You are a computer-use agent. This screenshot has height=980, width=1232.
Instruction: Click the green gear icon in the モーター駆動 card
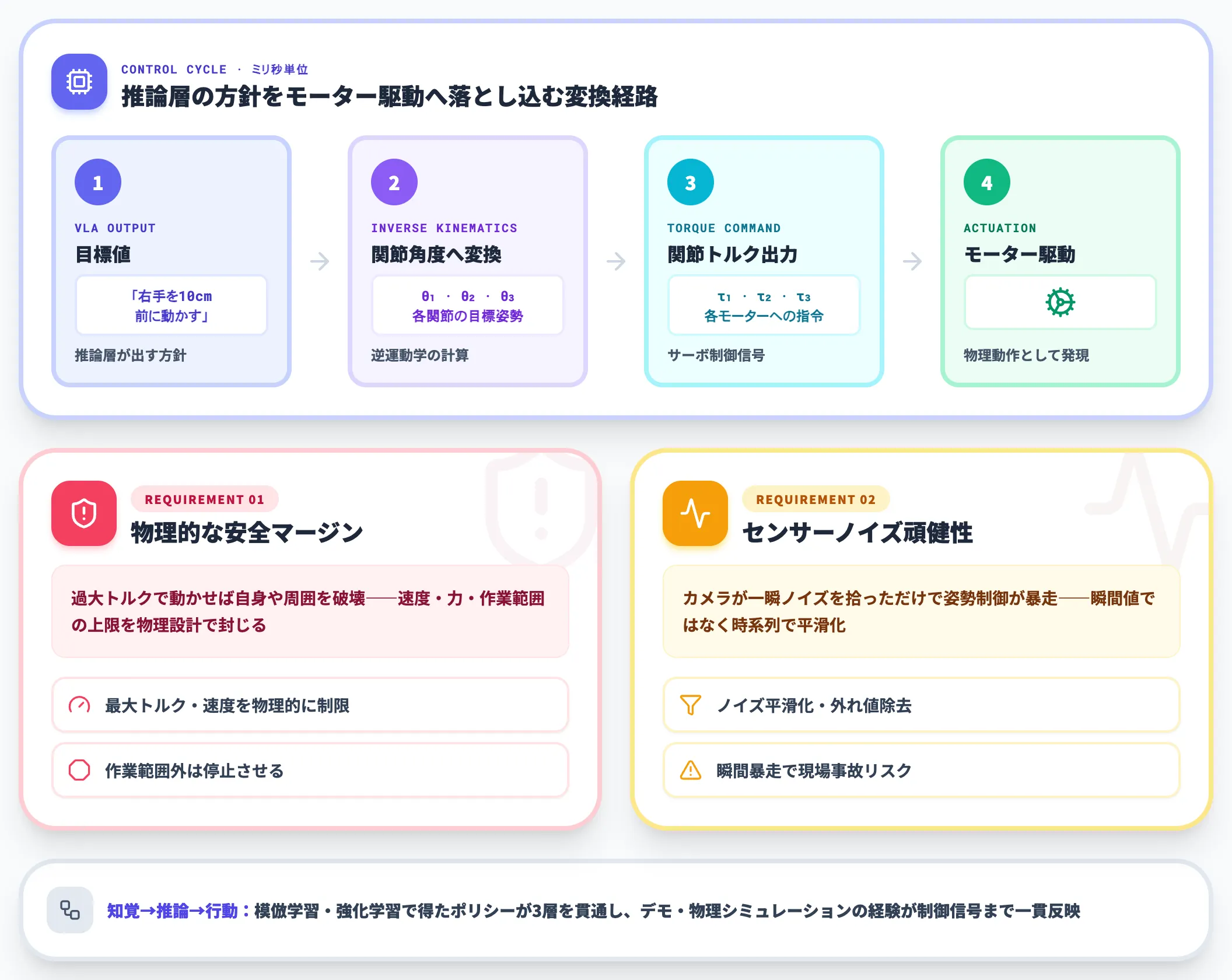click(x=1060, y=302)
